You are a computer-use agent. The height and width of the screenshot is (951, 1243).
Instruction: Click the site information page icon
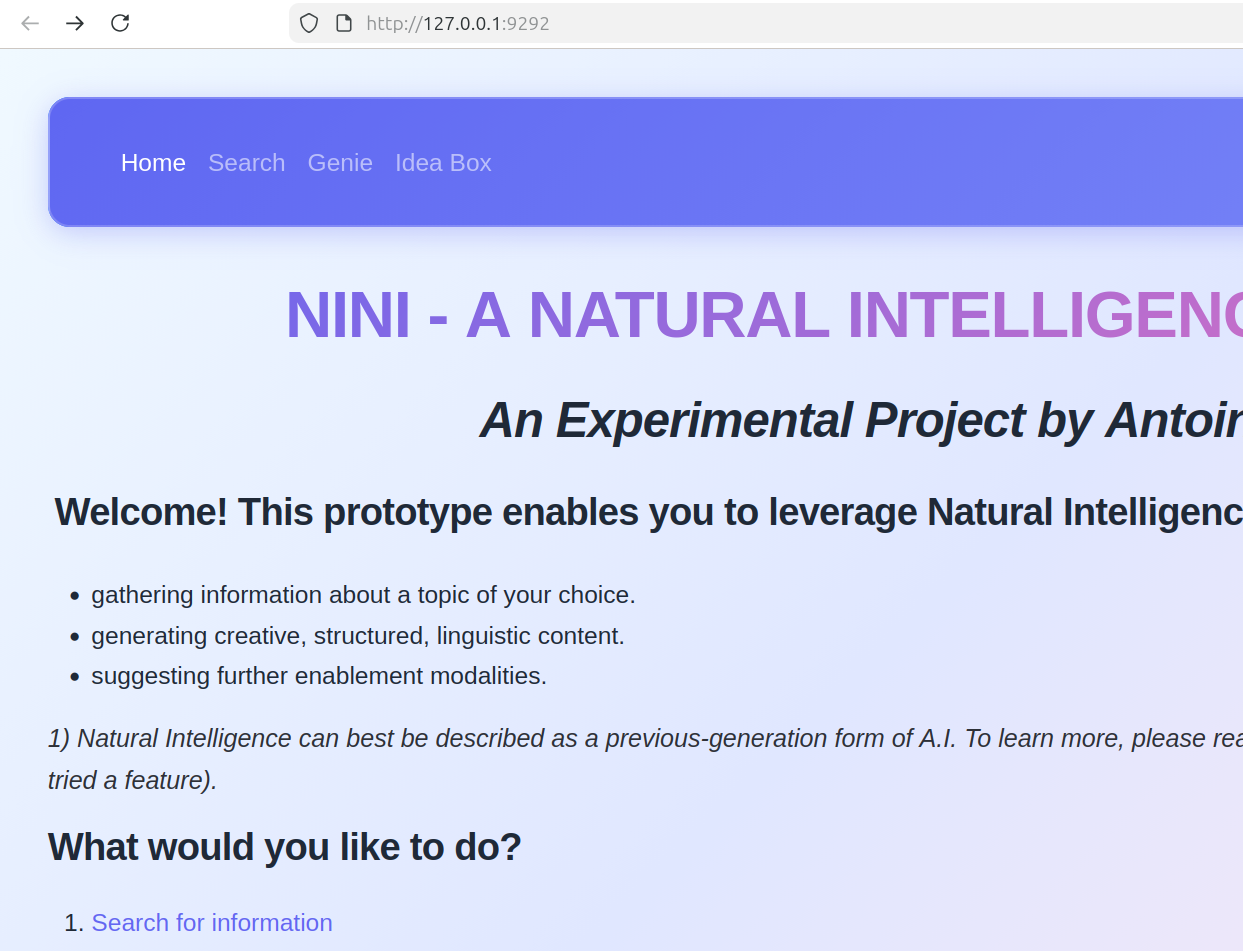point(342,22)
